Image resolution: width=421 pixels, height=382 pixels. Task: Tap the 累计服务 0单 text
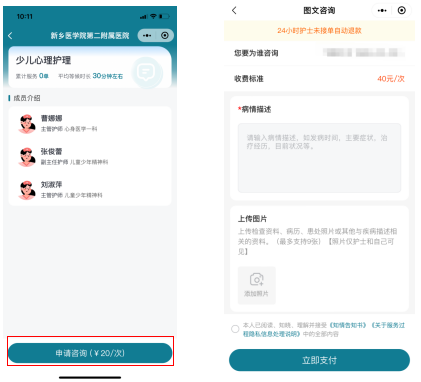click(x=32, y=76)
